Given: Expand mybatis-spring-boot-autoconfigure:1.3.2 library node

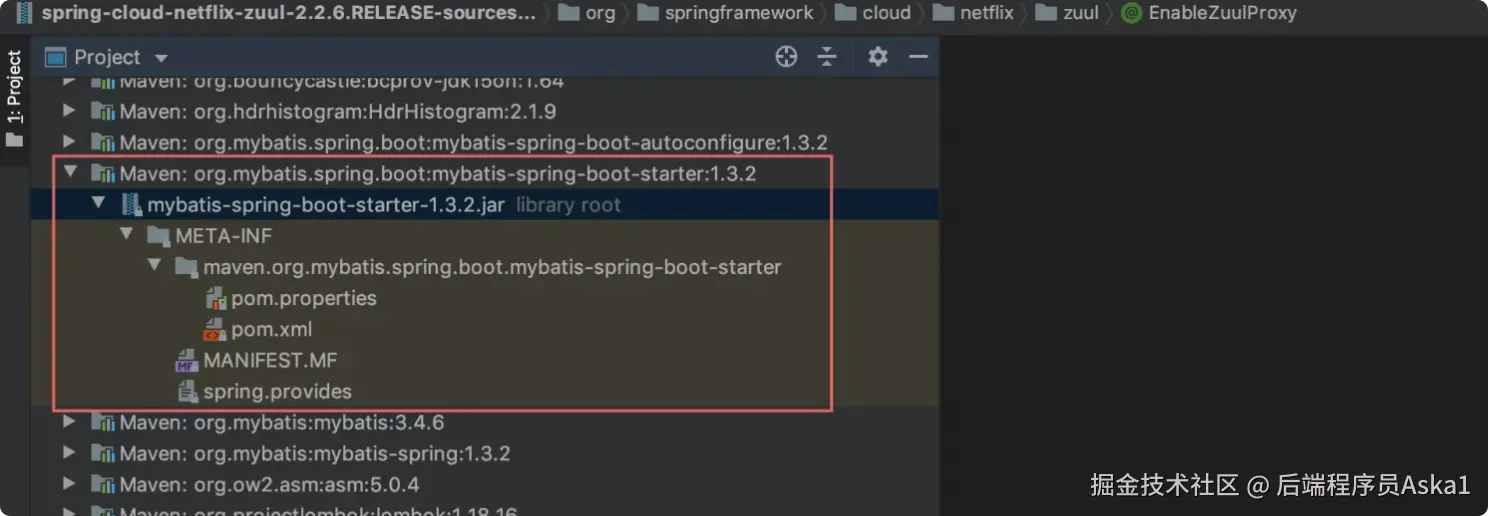Looking at the screenshot, I should (x=69, y=142).
